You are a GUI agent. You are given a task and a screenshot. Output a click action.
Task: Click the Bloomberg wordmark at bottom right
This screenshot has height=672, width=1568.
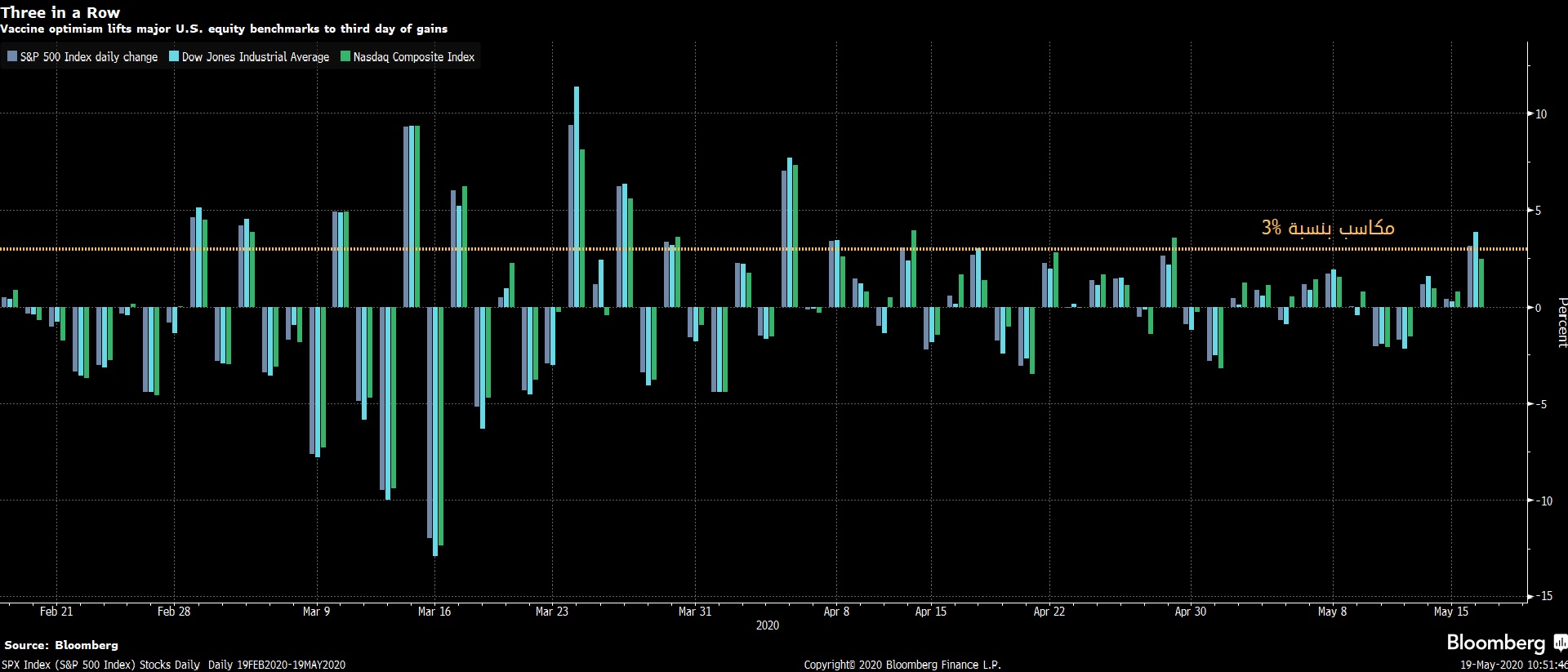[1495, 643]
